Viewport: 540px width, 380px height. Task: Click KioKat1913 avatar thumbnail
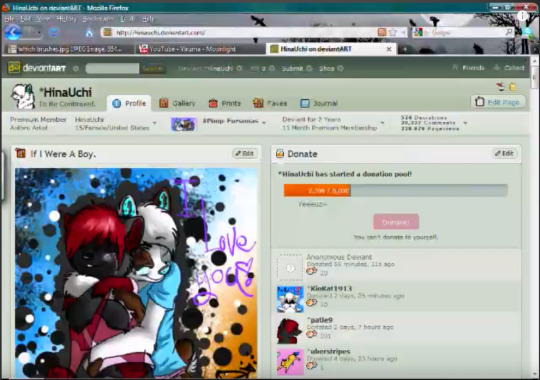(290, 299)
